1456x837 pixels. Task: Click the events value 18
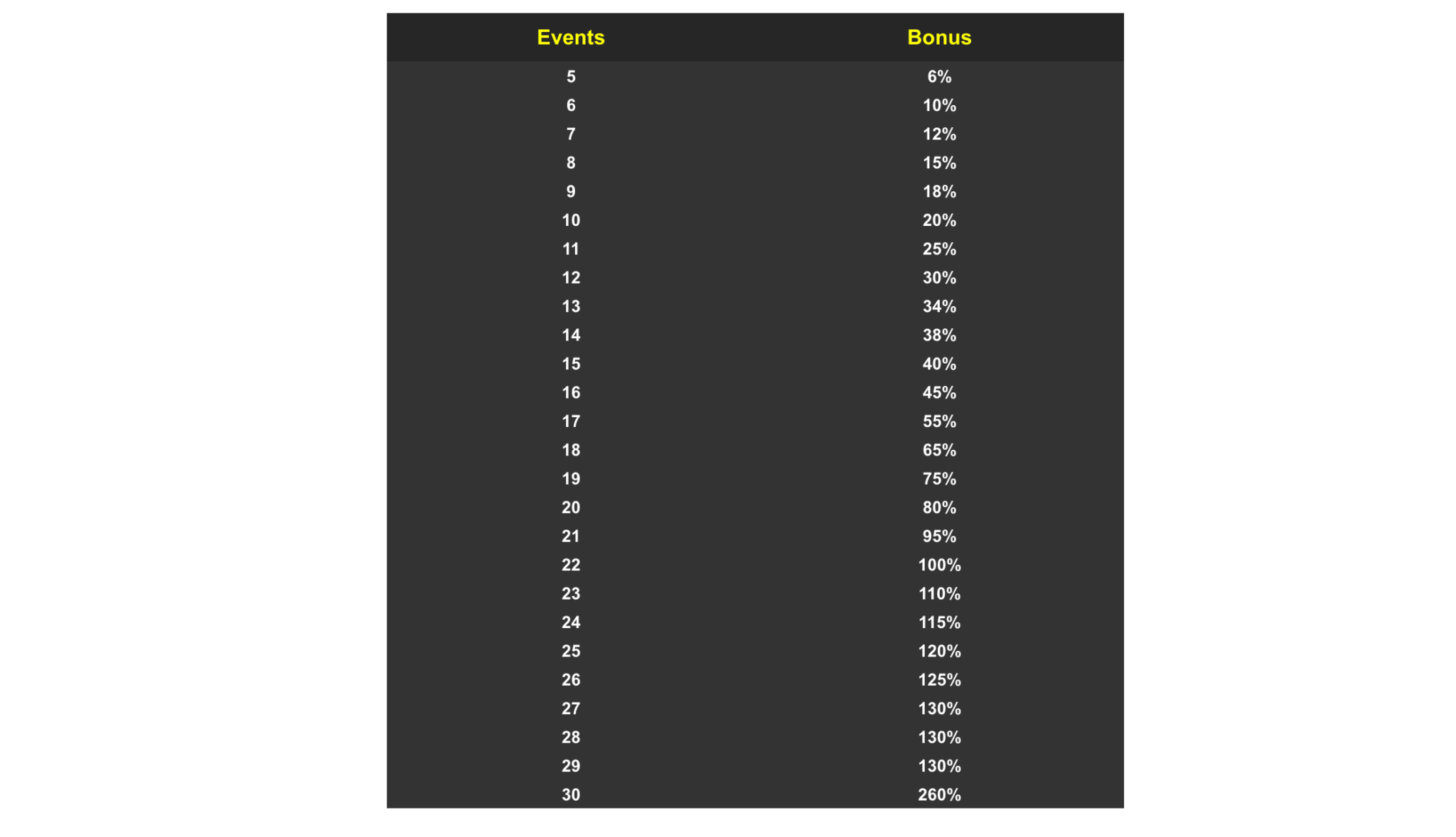570,450
